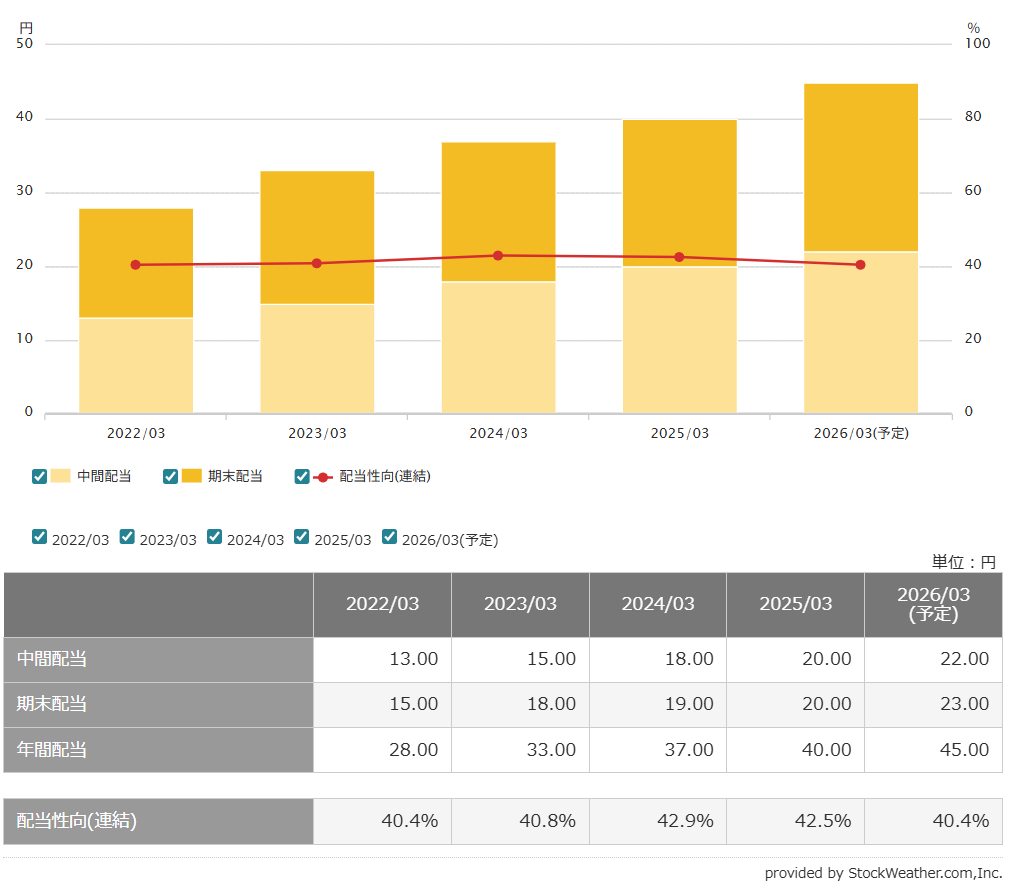
Task: Select the 2024/03 table column header
Action: (658, 604)
